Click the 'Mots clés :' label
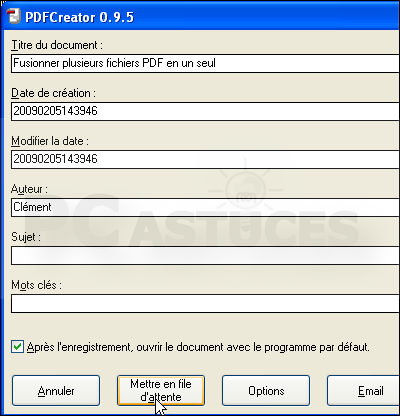 coord(36,285)
